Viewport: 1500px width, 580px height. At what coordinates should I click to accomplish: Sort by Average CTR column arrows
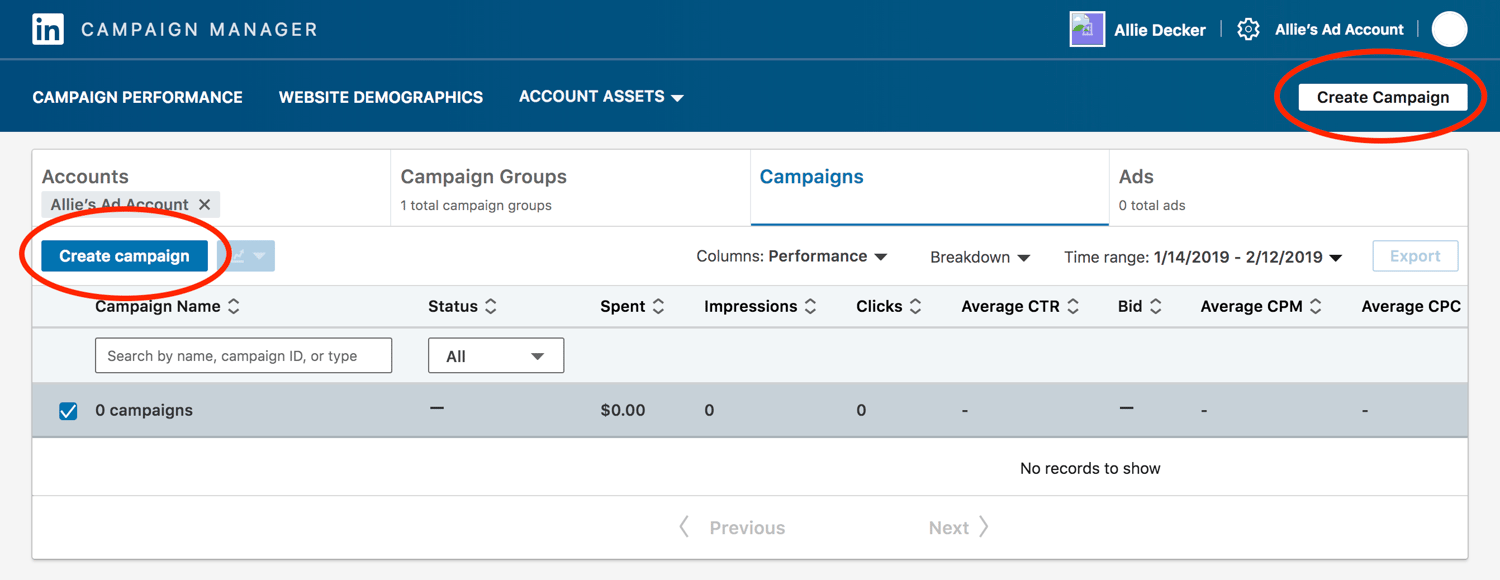click(x=1073, y=307)
